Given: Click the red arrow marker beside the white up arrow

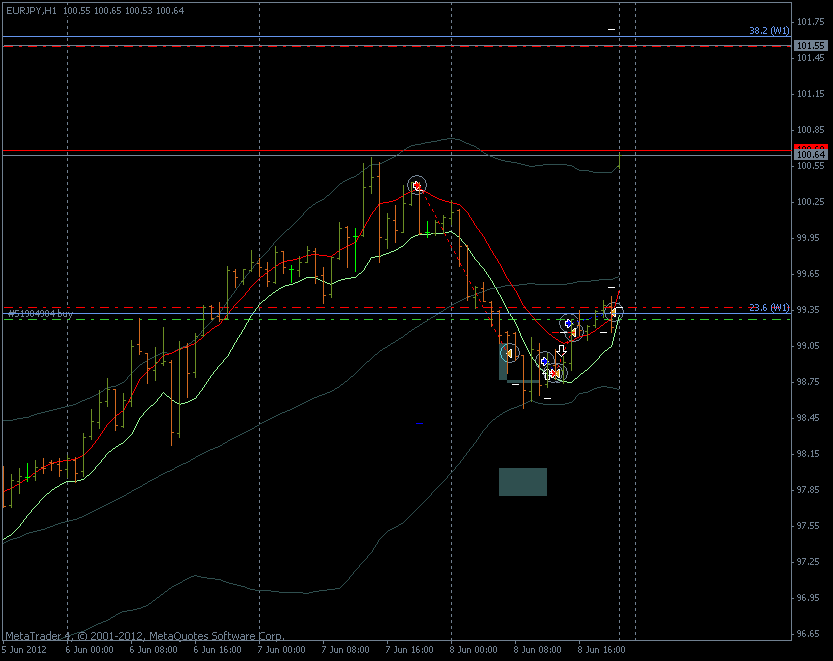Looking at the screenshot, I should [555, 374].
